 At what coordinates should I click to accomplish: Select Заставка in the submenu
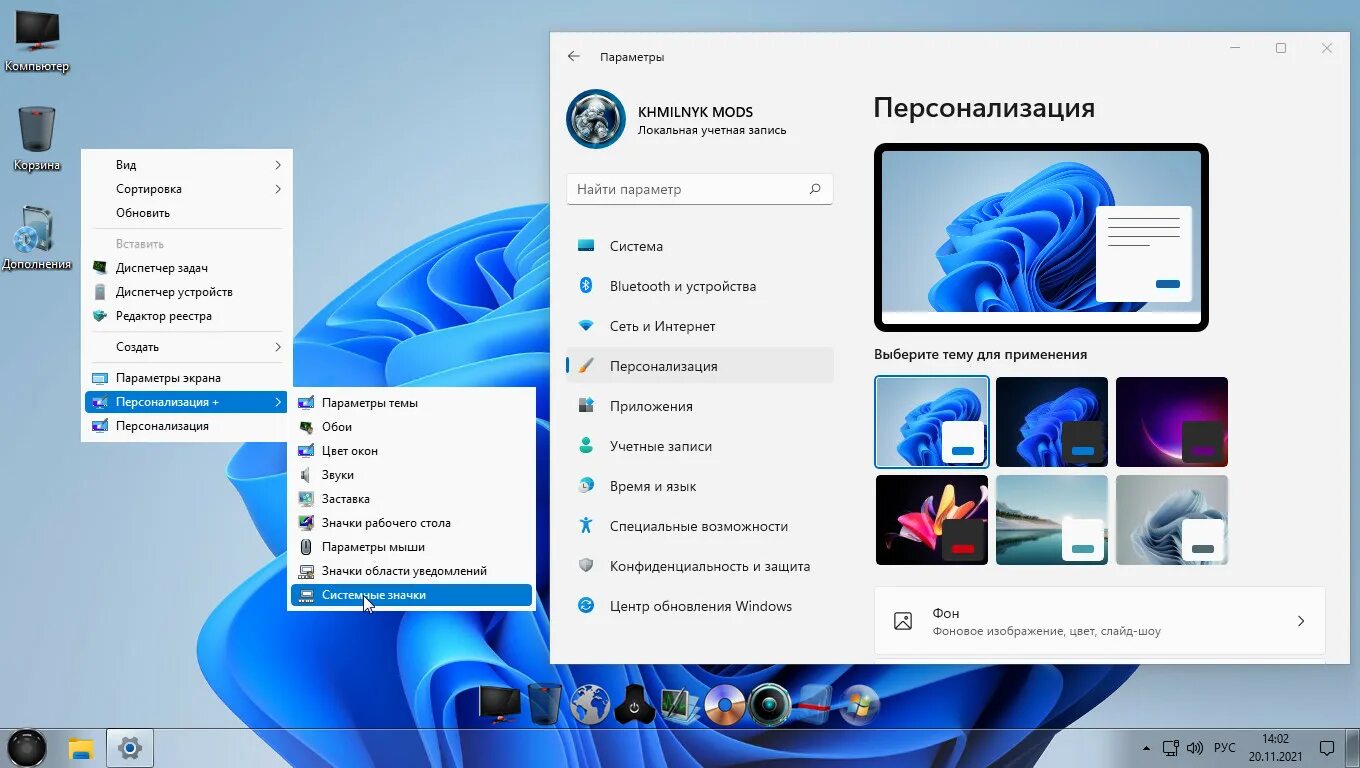coord(412,499)
